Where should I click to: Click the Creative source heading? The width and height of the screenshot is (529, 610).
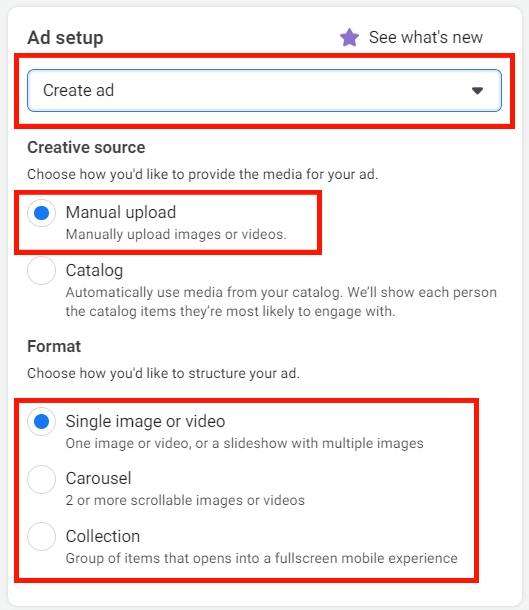click(x=86, y=147)
